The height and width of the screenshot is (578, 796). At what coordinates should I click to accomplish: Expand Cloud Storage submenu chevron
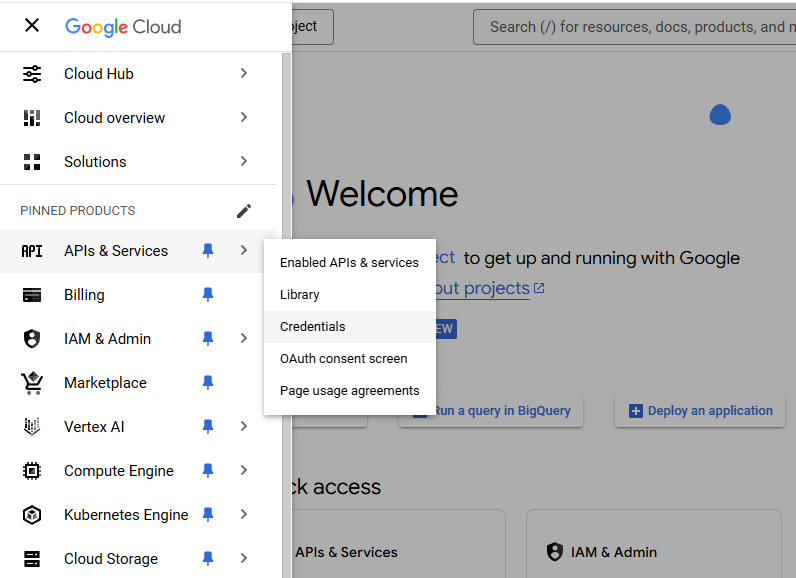(x=244, y=559)
